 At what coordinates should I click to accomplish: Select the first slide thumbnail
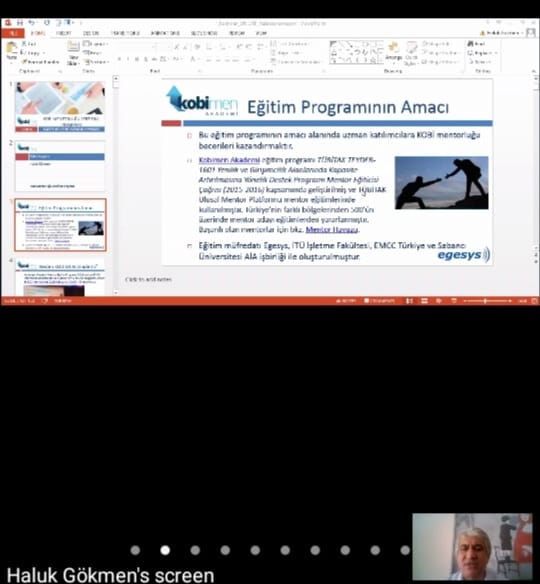[x=60, y=107]
